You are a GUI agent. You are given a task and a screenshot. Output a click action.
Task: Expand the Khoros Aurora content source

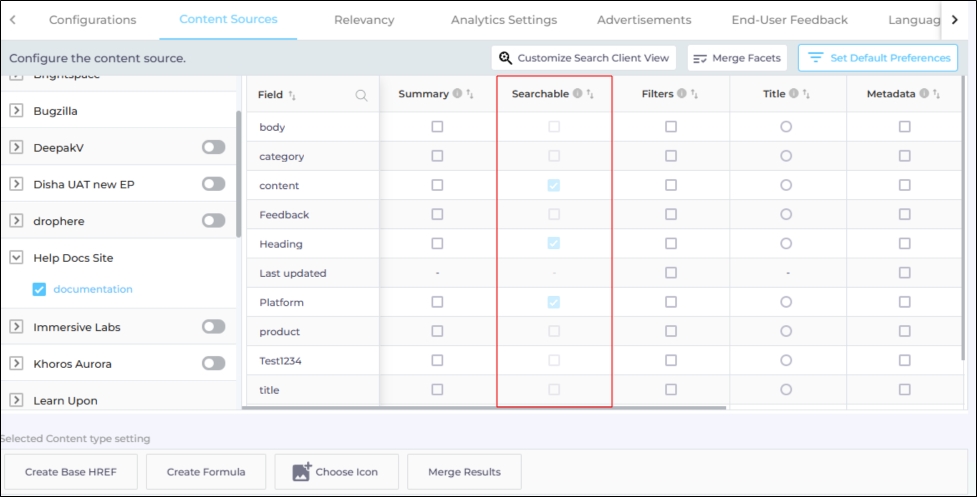point(16,364)
